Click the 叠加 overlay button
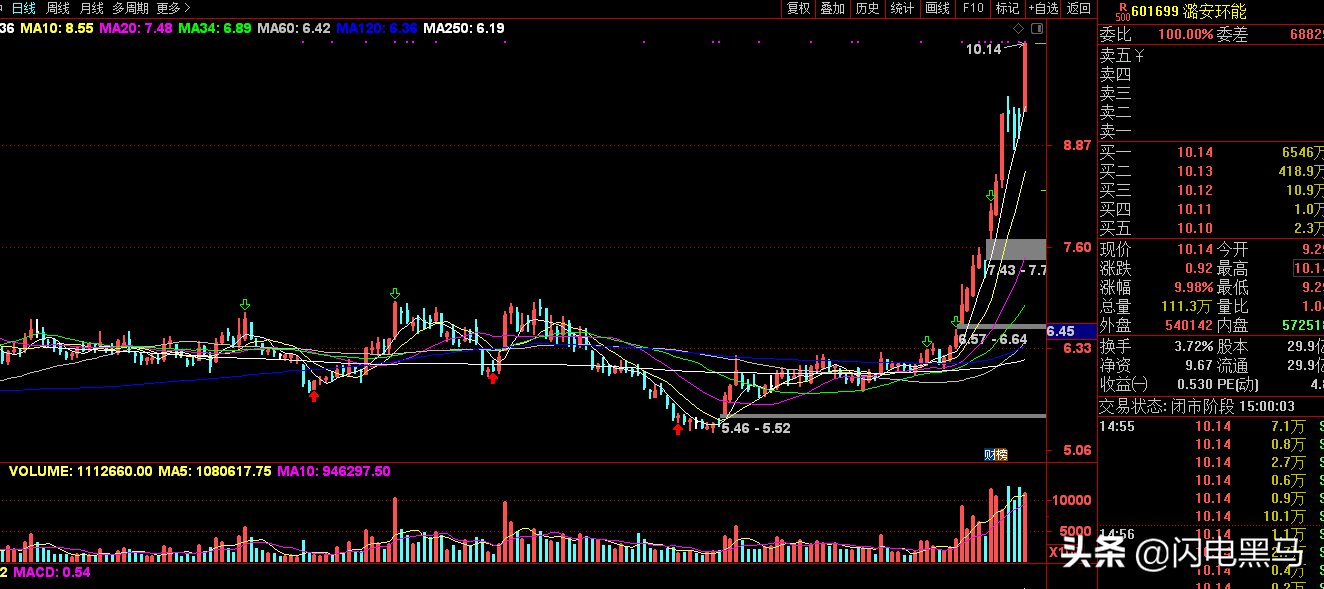This screenshot has width=1324, height=589. coord(832,8)
